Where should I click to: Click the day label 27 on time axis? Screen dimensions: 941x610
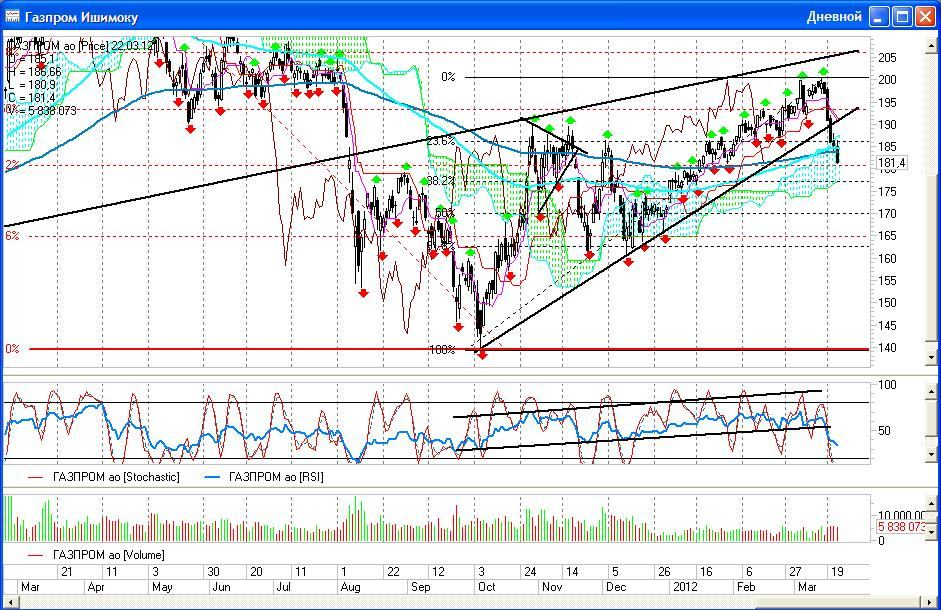795,572
